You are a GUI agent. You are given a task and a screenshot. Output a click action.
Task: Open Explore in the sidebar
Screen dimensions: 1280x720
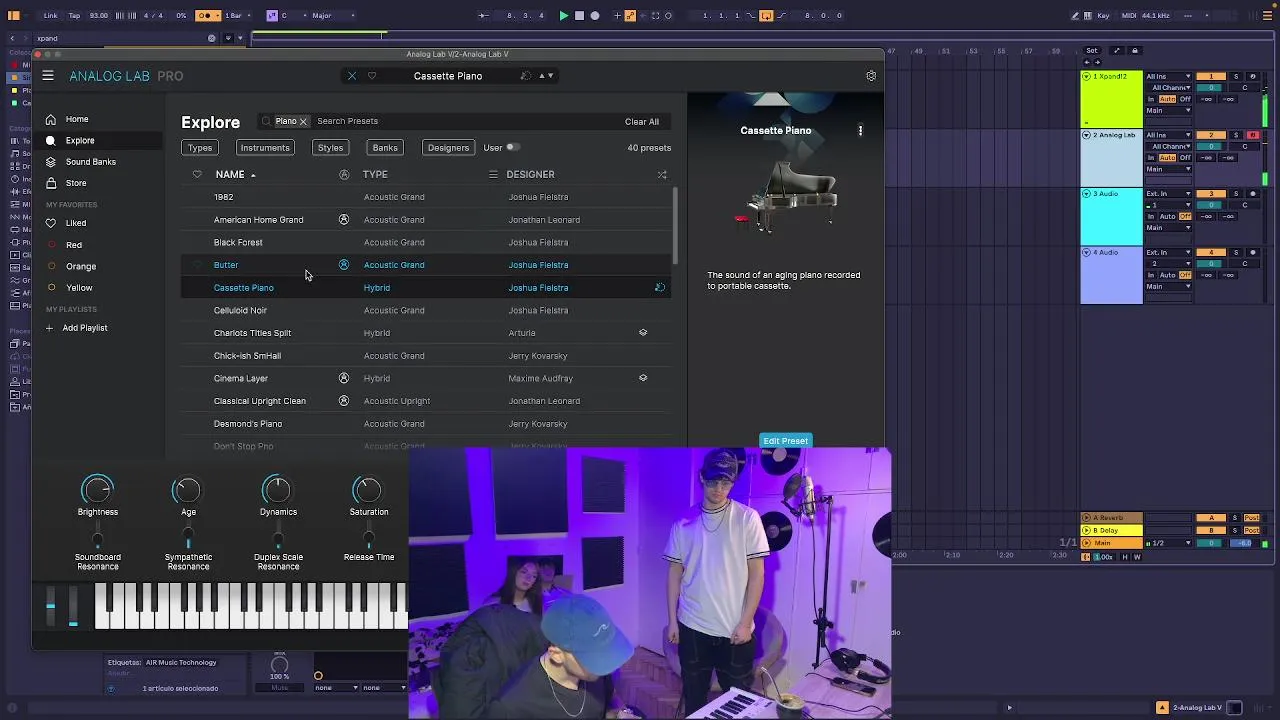point(80,141)
